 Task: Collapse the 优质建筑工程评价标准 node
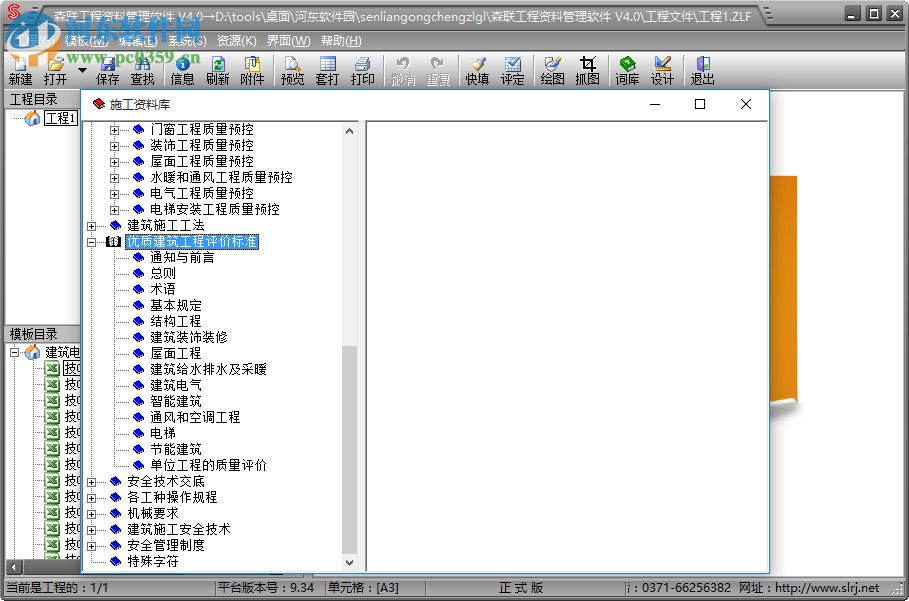[x=92, y=242]
